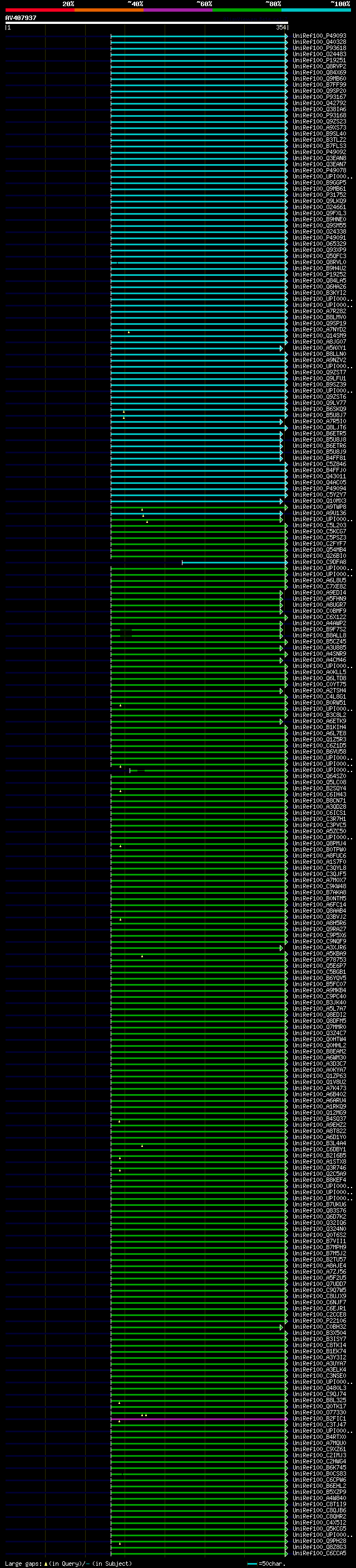Open hit UniRef100_P93618
The image size is (356, 1568).
(319, 48)
